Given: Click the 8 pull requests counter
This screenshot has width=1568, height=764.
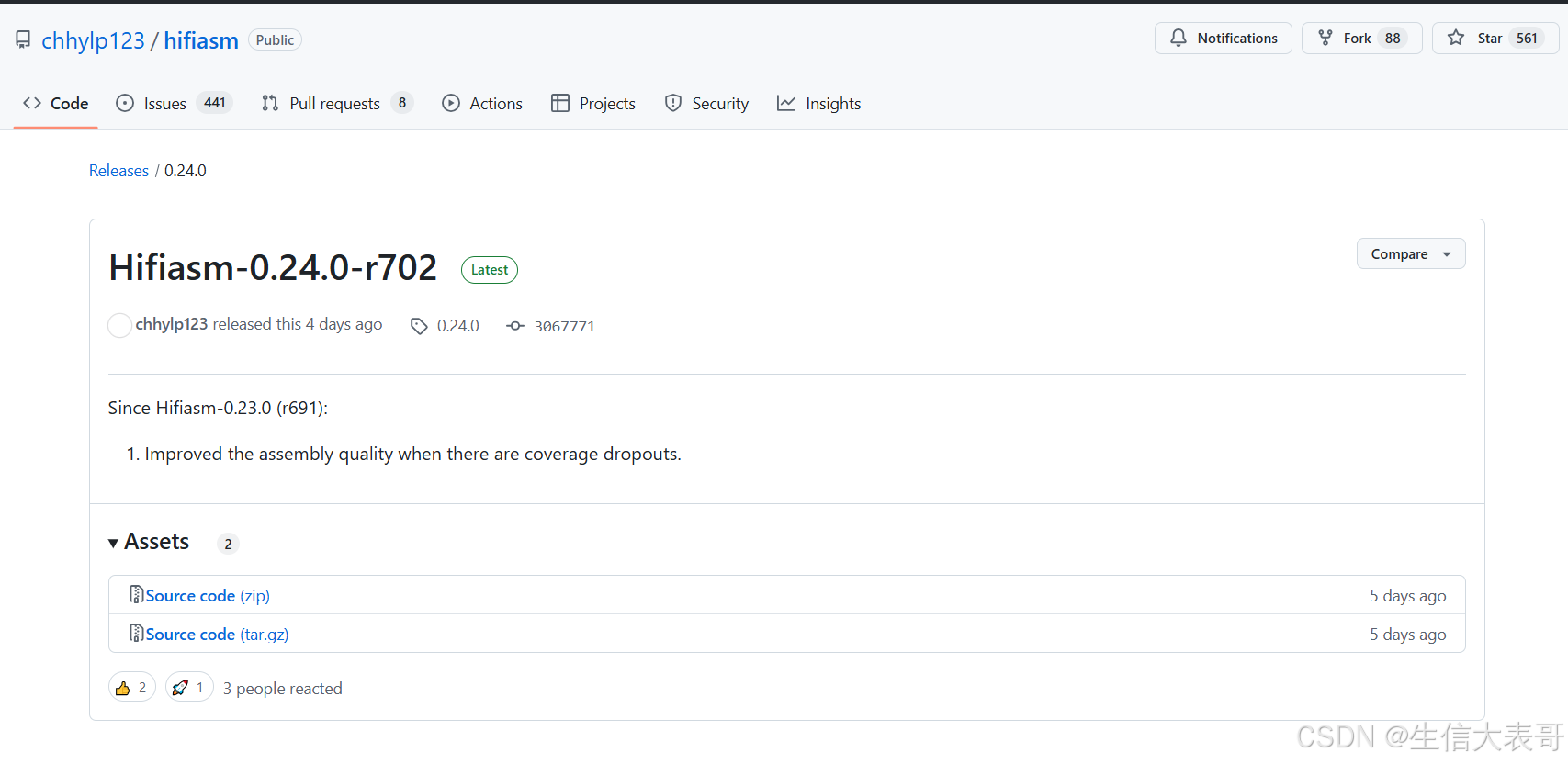Looking at the screenshot, I should click(402, 103).
